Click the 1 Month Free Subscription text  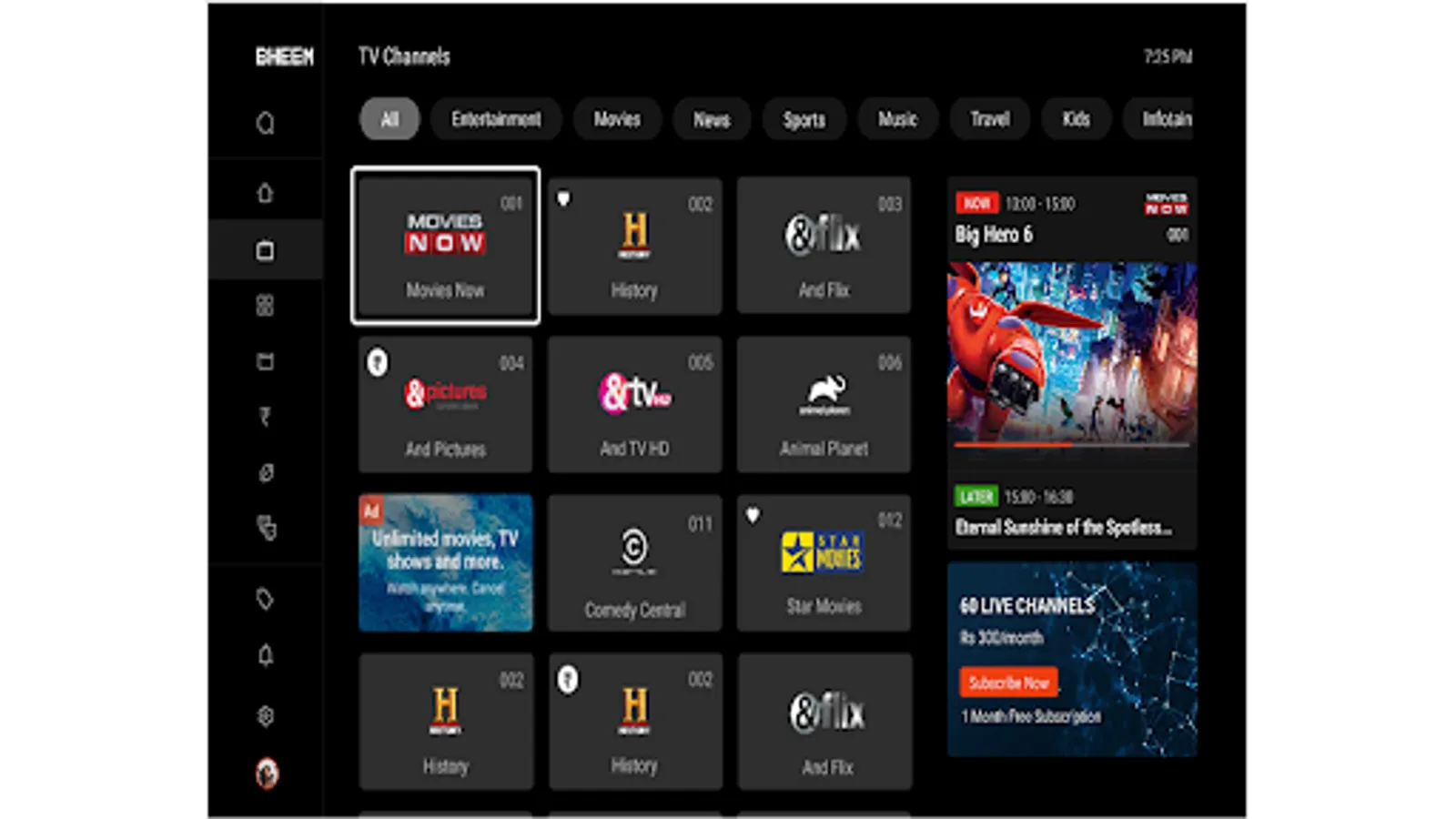point(1031,717)
